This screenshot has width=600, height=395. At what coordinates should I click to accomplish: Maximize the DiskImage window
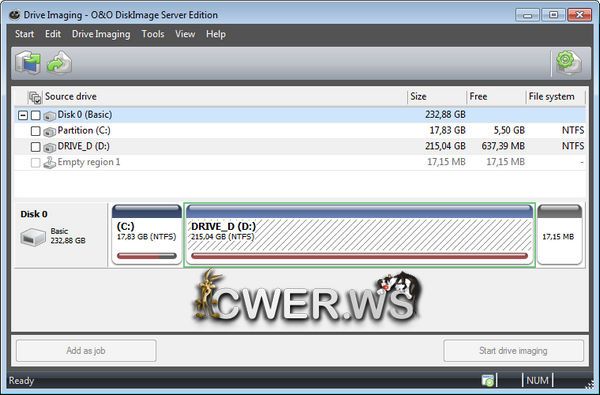pyautogui.click(x=553, y=15)
